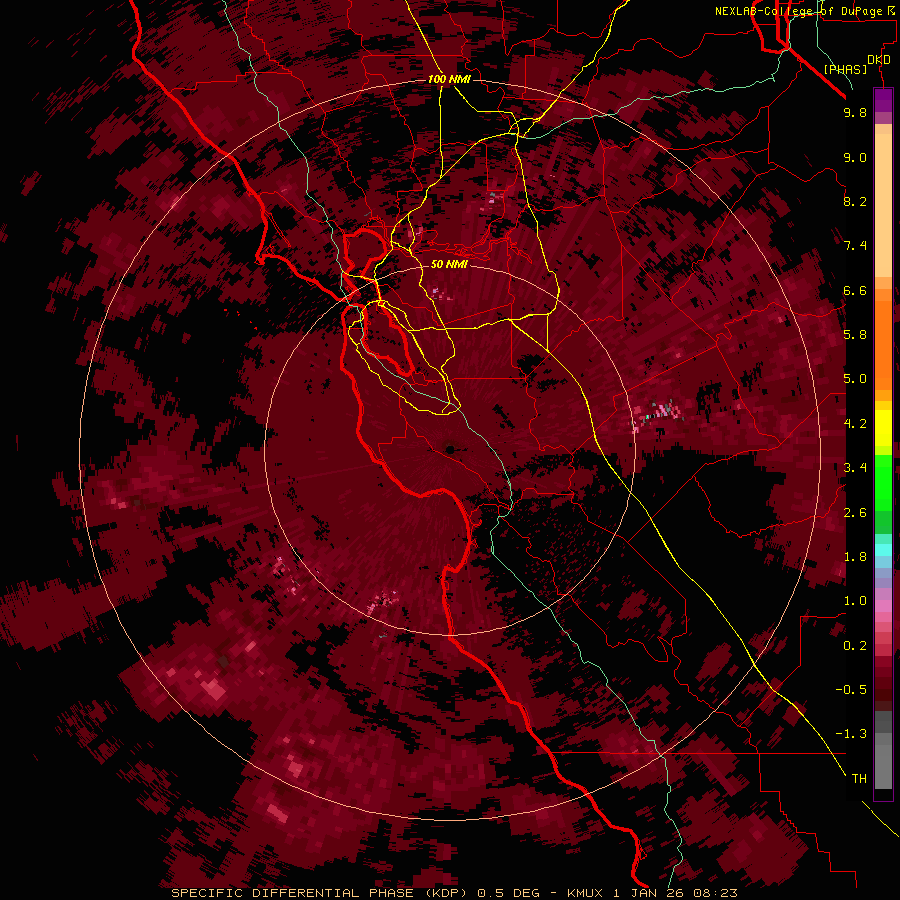The height and width of the screenshot is (900, 900).
Task: Click the purple band atop color scale
Action: coord(883,100)
